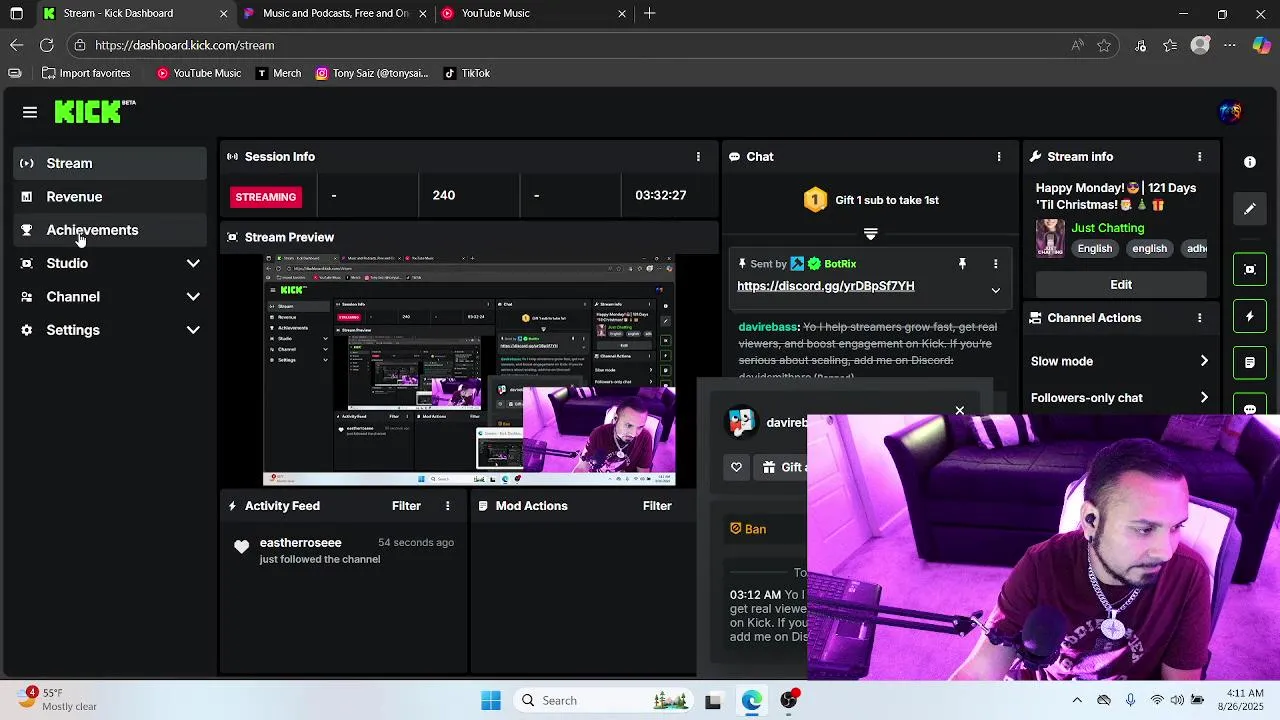Expand the Channel sidebar section
Screen dimensions: 1280x720
pyautogui.click(x=110, y=297)
